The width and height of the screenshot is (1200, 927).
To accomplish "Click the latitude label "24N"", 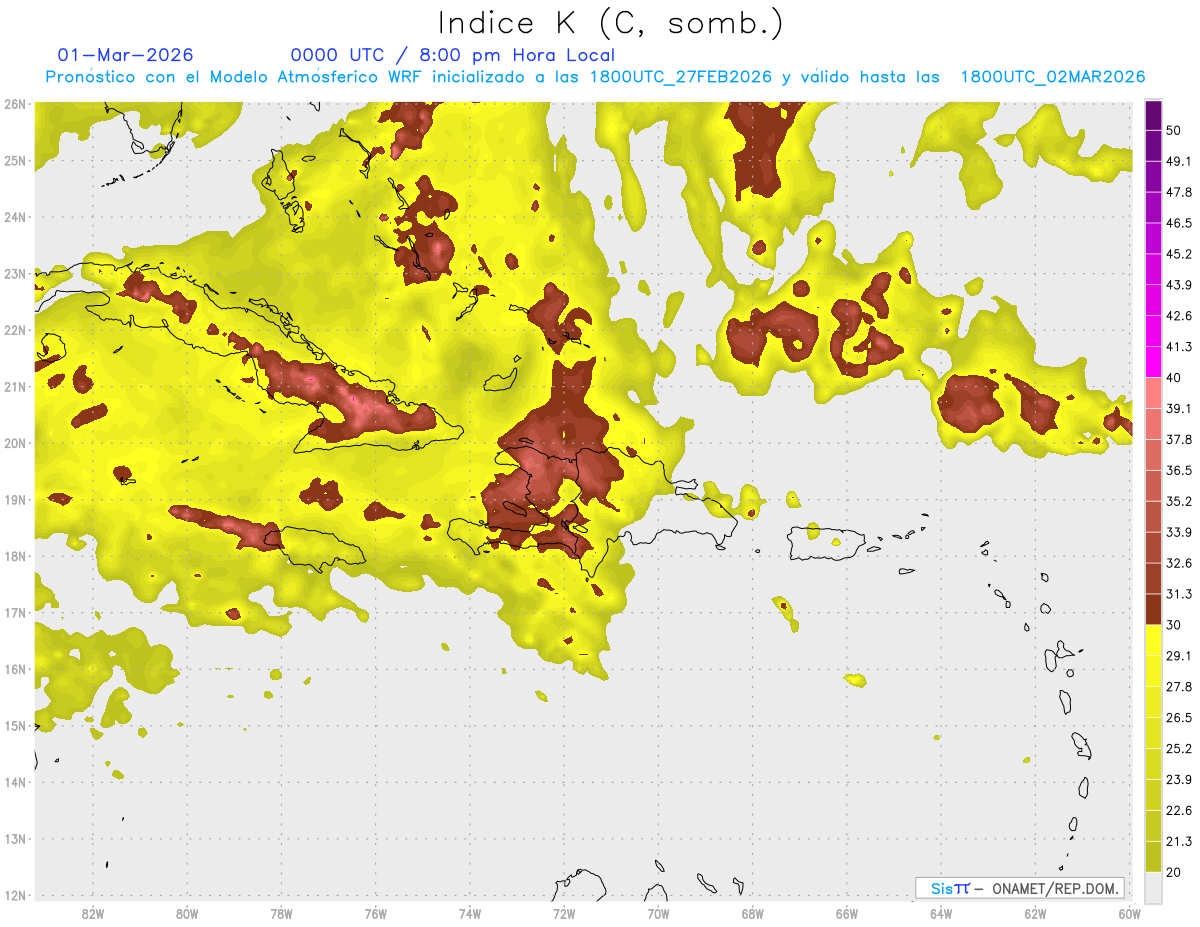I will [15, 217].
